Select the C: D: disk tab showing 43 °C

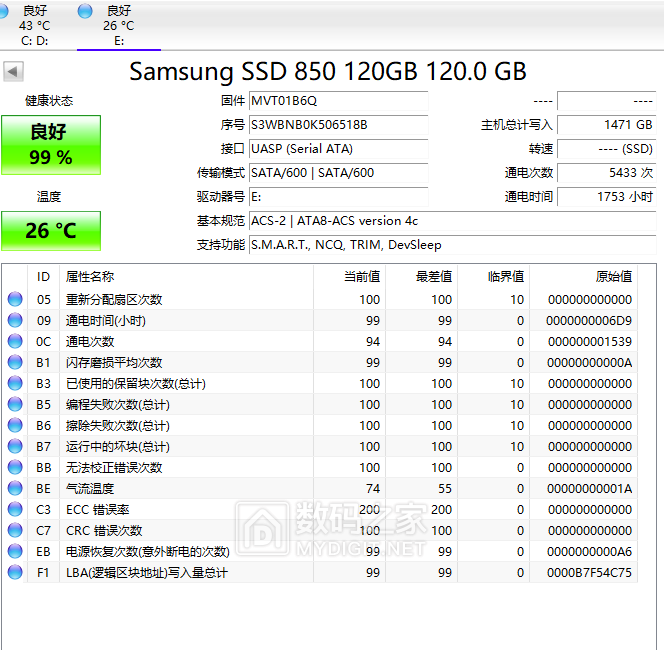click(34, 25)
